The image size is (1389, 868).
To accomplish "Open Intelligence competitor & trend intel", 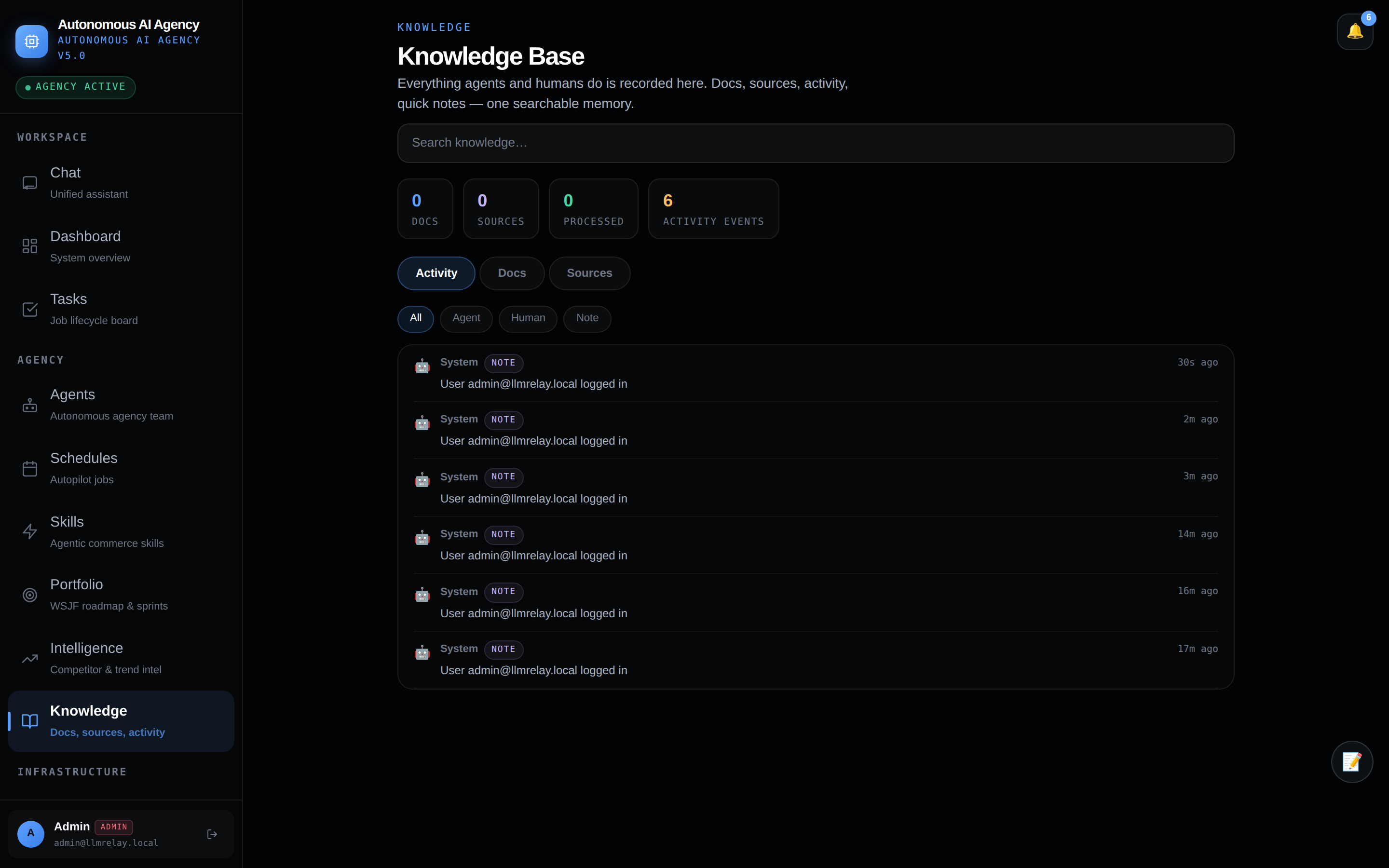I will pyautogui.click(x=121, y=658).
